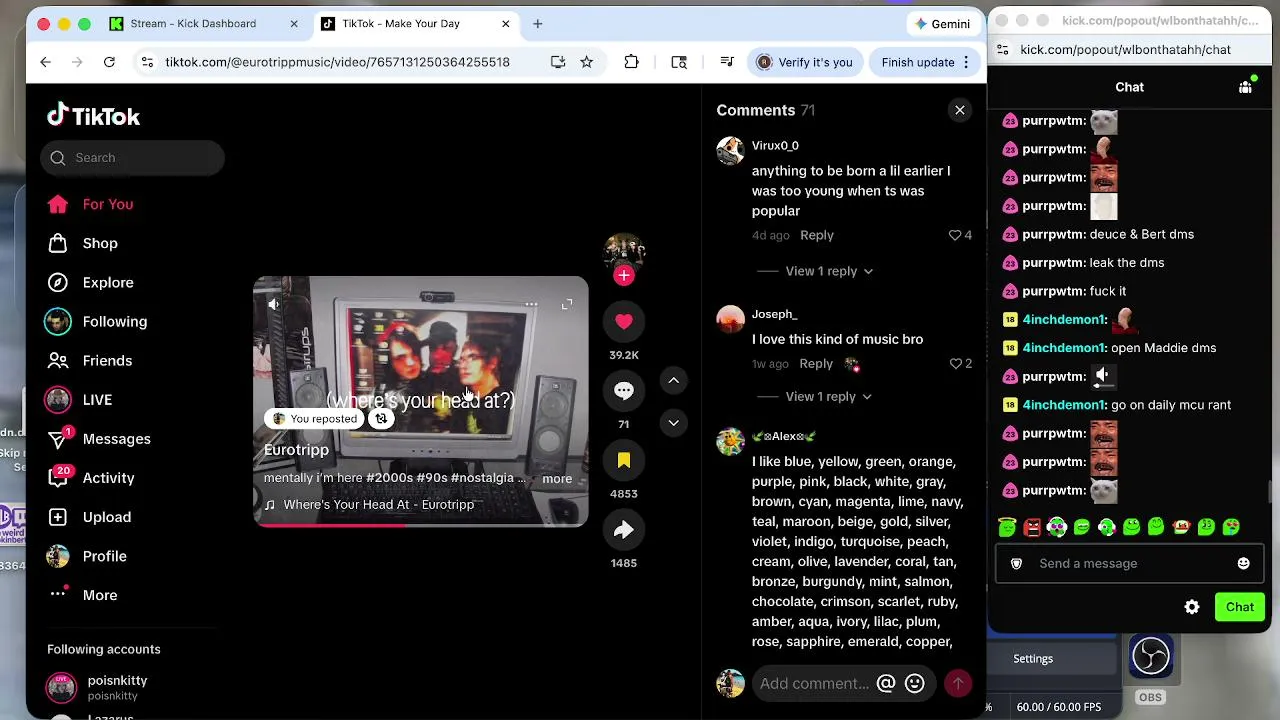Reply to Joseph_'s comment
1280x720 pixels.
coord(816,364)
